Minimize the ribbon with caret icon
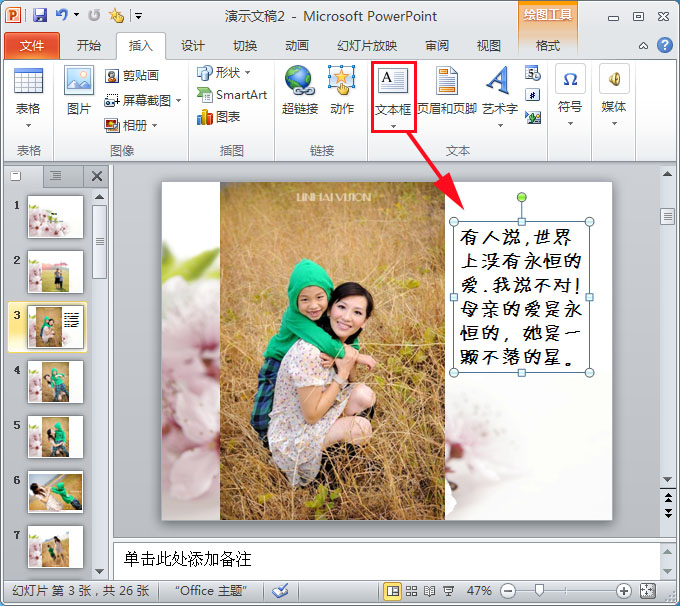The width and height of the screenshot is (680, 606). coord(644,46)
